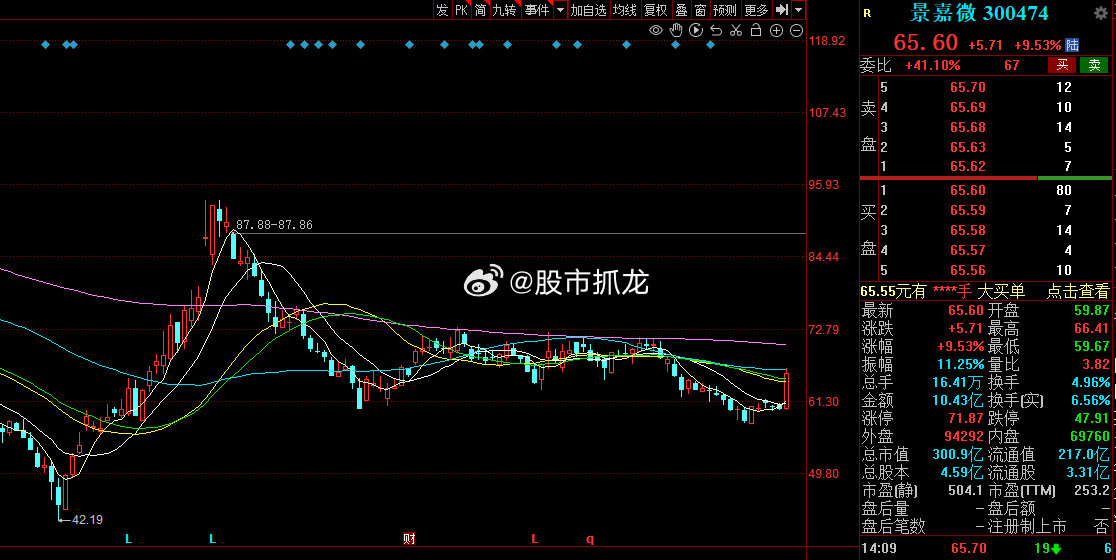The width and height of the screenshot is (1116, 560).
Task: Click sell level 1 price 65.62
Action: pos(968,167)
